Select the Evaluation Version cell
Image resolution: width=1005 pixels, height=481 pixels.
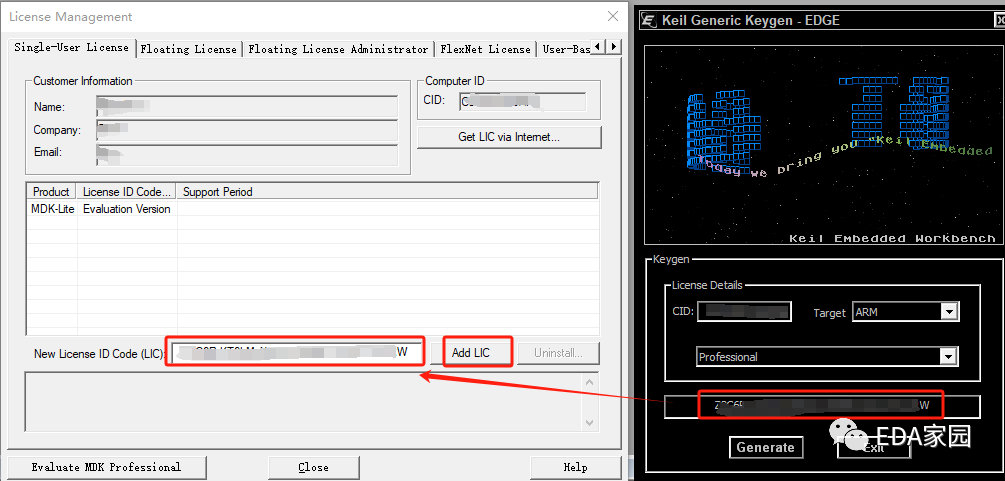(127, 209)
